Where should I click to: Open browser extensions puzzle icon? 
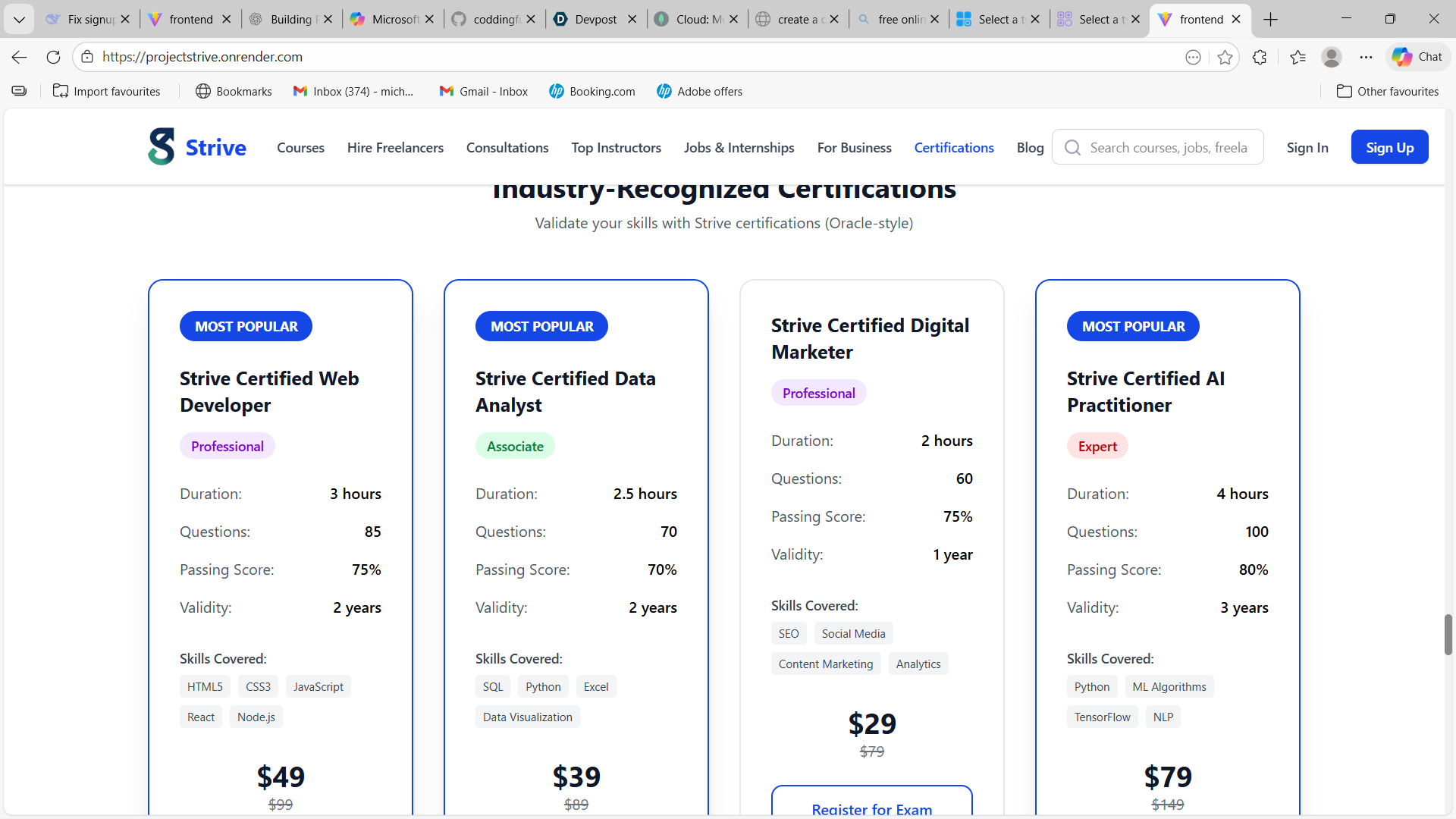point(1260,57)
